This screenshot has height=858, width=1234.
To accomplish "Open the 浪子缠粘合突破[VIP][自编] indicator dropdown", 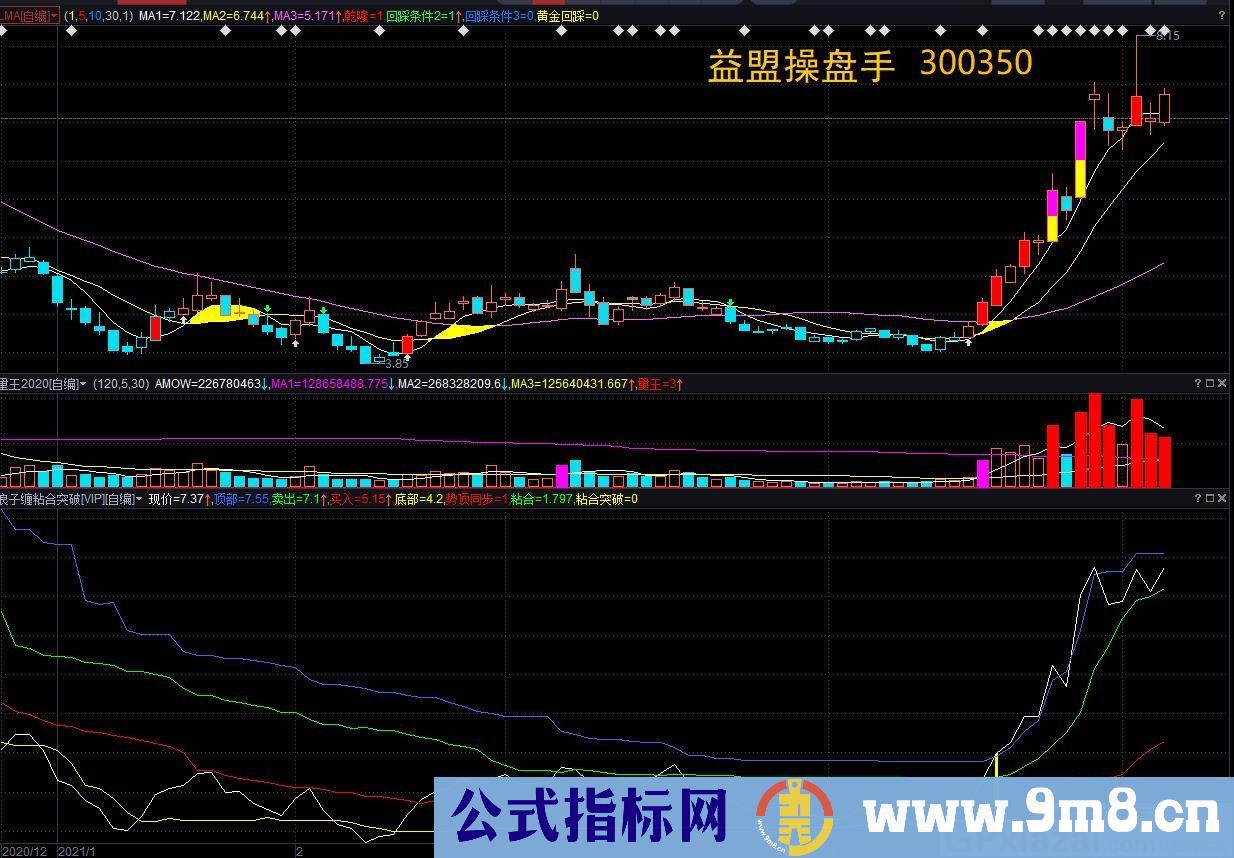I will (x=139, y=499).
